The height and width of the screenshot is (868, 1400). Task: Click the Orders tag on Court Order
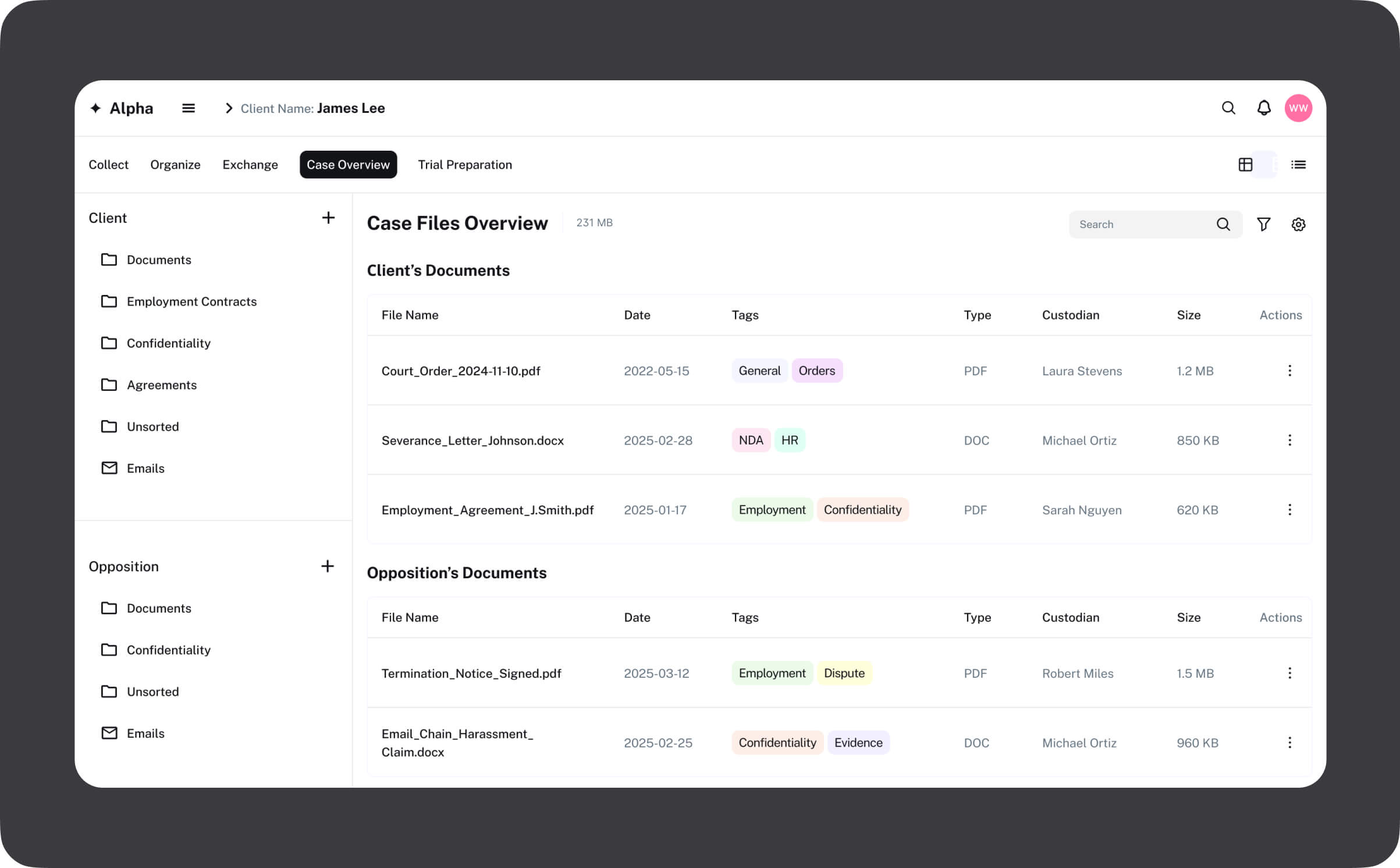[x=816, y=371]
